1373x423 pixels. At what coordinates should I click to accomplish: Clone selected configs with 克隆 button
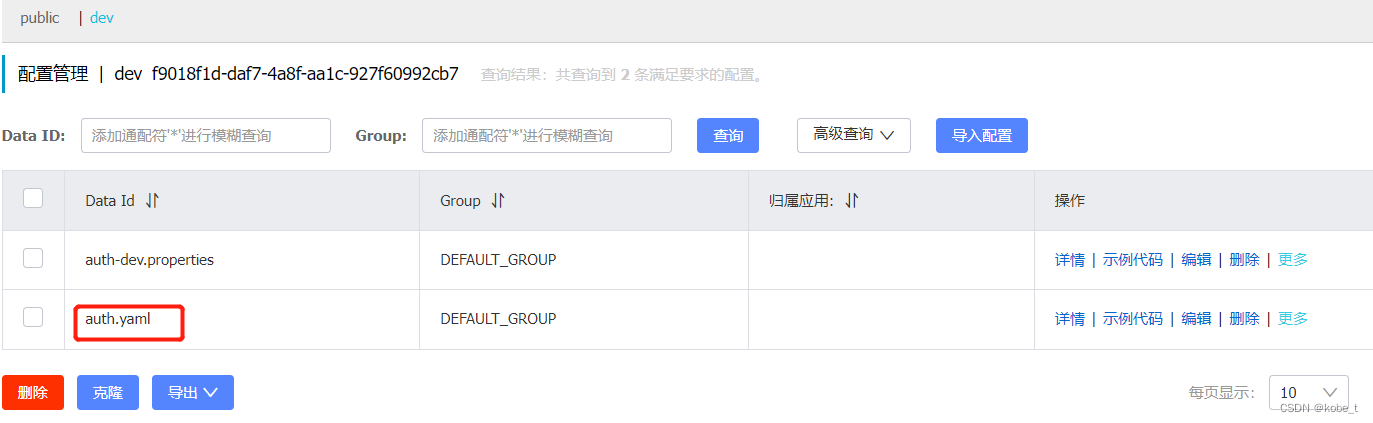pyautogui.click(x=108, y=393)
